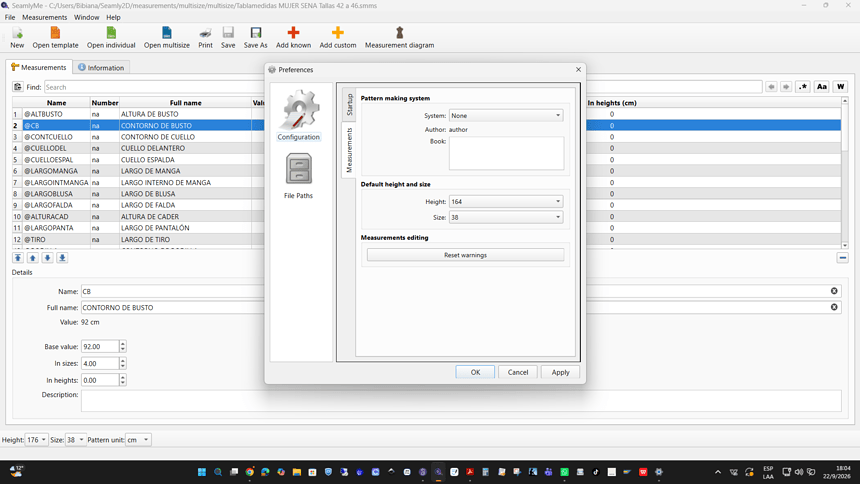Click the New file toolbar icon

coord(17,37)
